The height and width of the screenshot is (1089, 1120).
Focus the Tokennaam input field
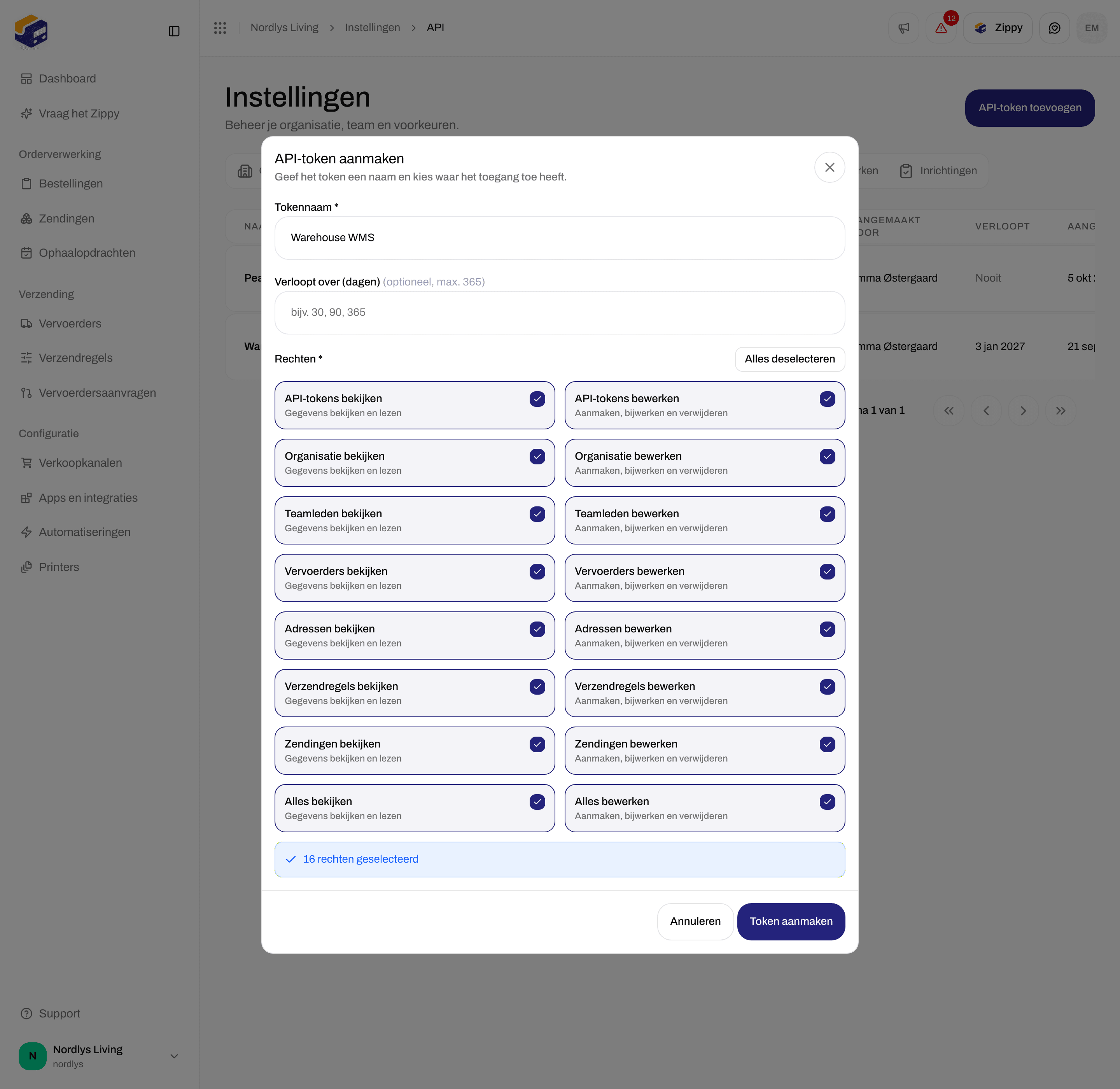click(x=560, y=238)
